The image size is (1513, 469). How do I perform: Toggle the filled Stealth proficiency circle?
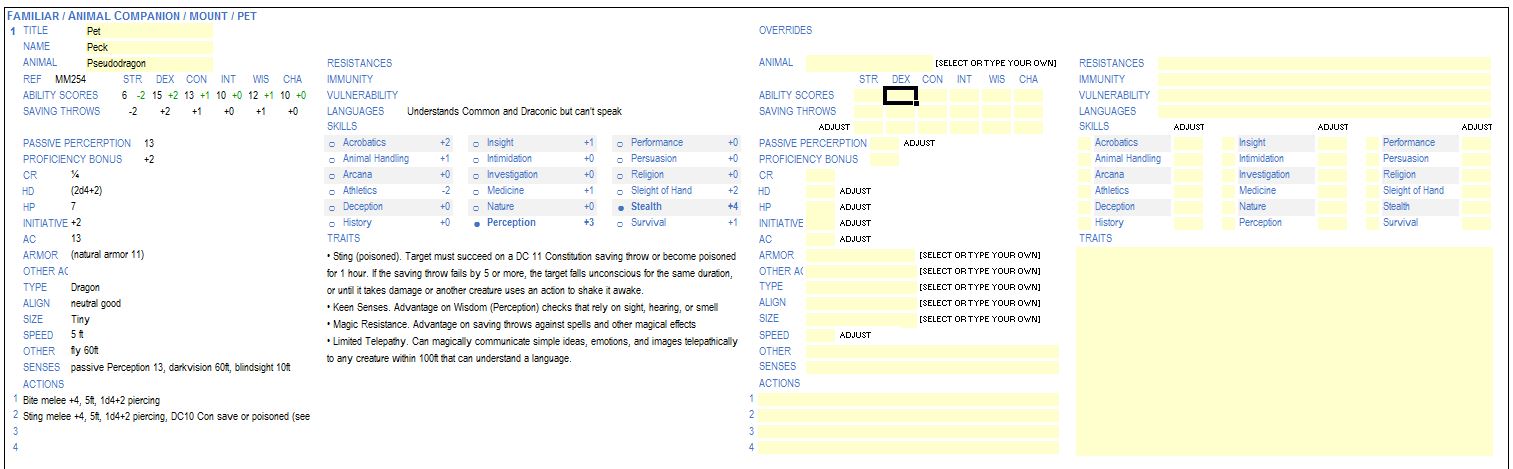[x=620, y=208]
